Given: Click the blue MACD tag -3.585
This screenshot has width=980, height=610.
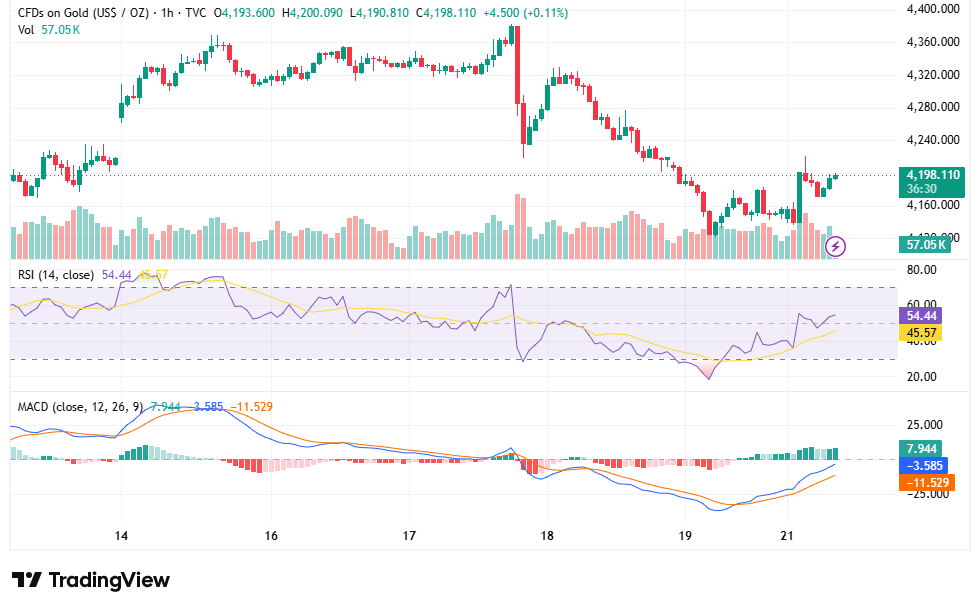Looking at the screenshot, I should (x=924, y=466).
